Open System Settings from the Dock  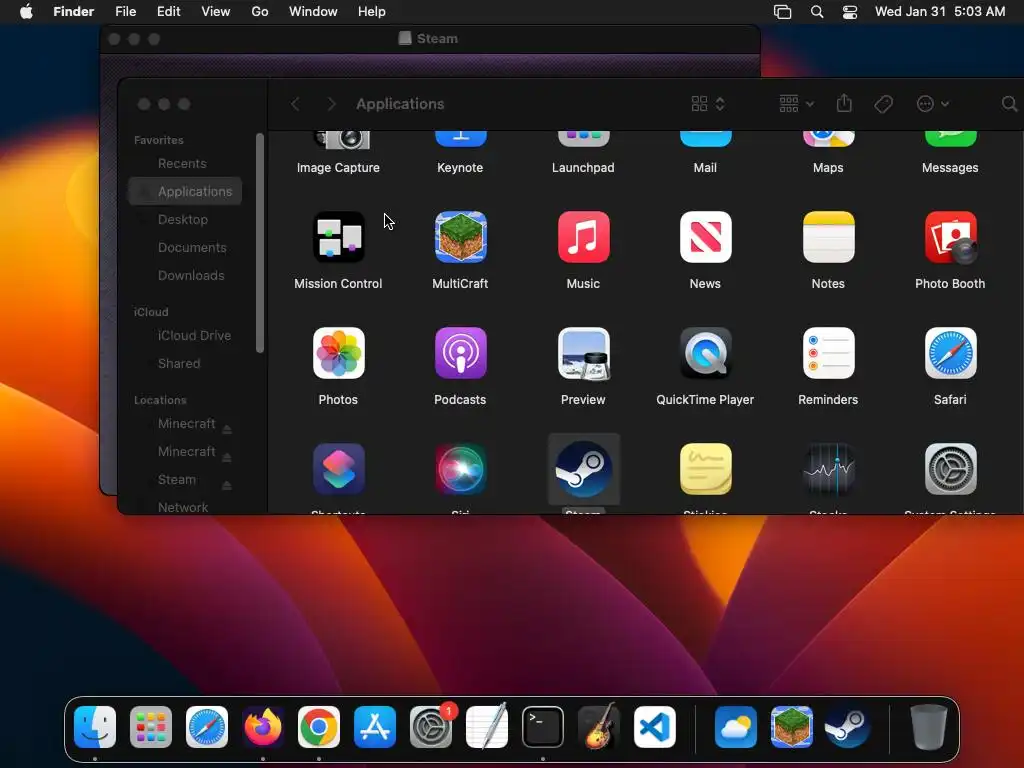tap(431, 727)
